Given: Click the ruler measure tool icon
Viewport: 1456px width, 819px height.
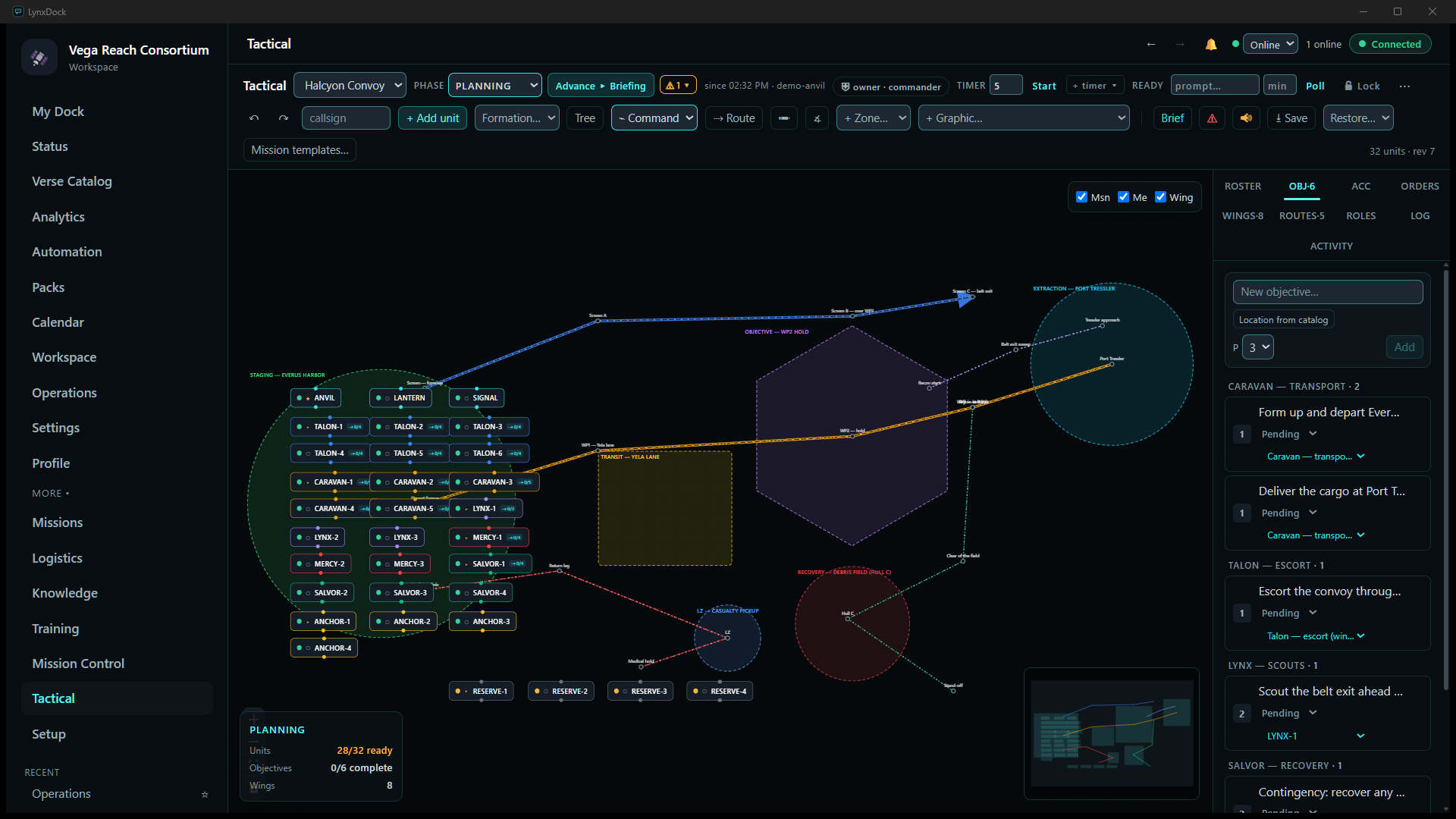Looking at the screenshot, I should coord(784,118).
